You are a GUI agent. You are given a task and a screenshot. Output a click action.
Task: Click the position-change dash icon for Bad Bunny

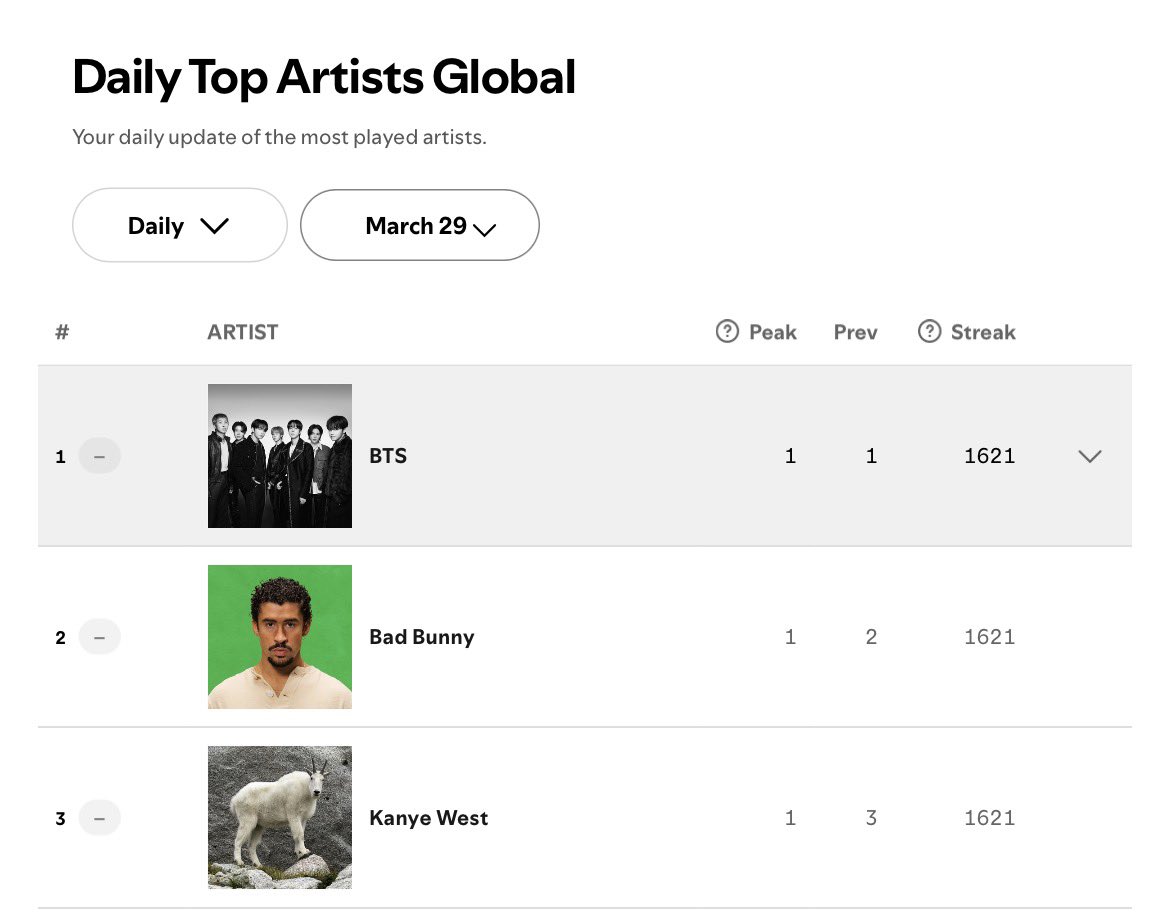coord(99,637)
